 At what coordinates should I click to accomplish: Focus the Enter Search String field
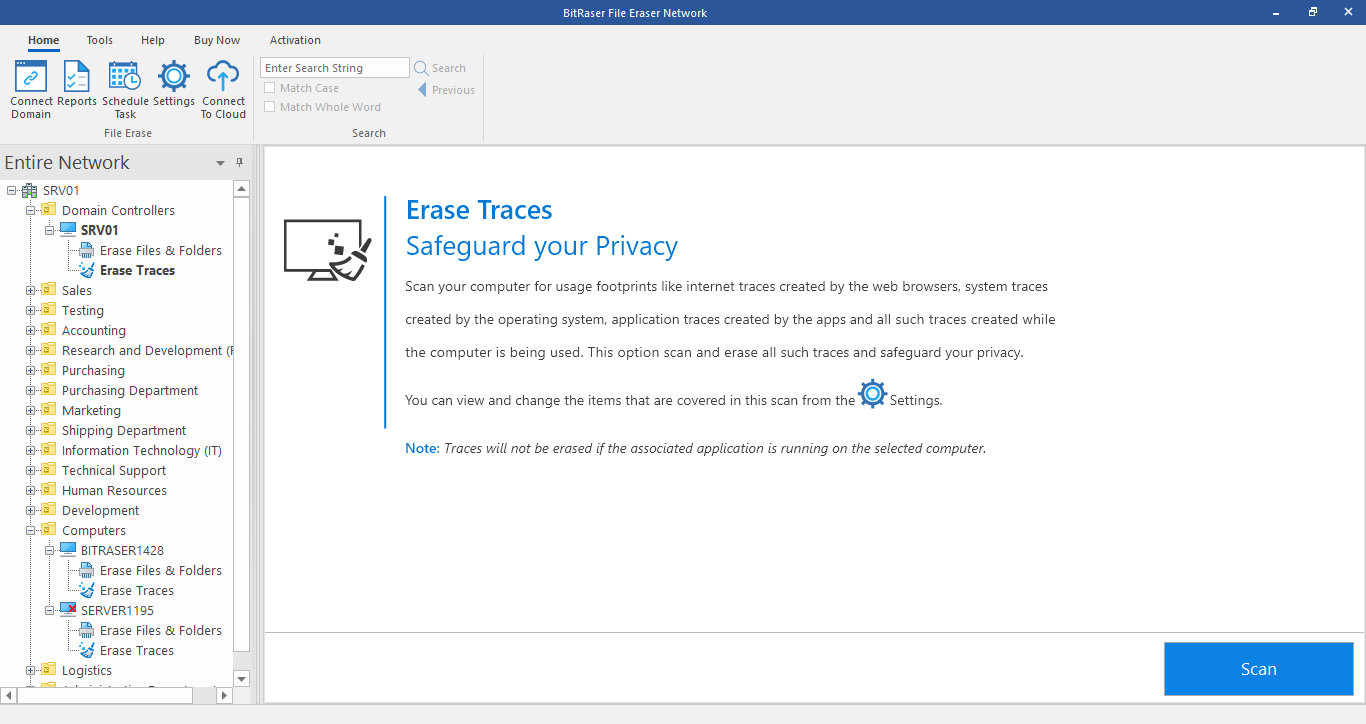point(335,68)
